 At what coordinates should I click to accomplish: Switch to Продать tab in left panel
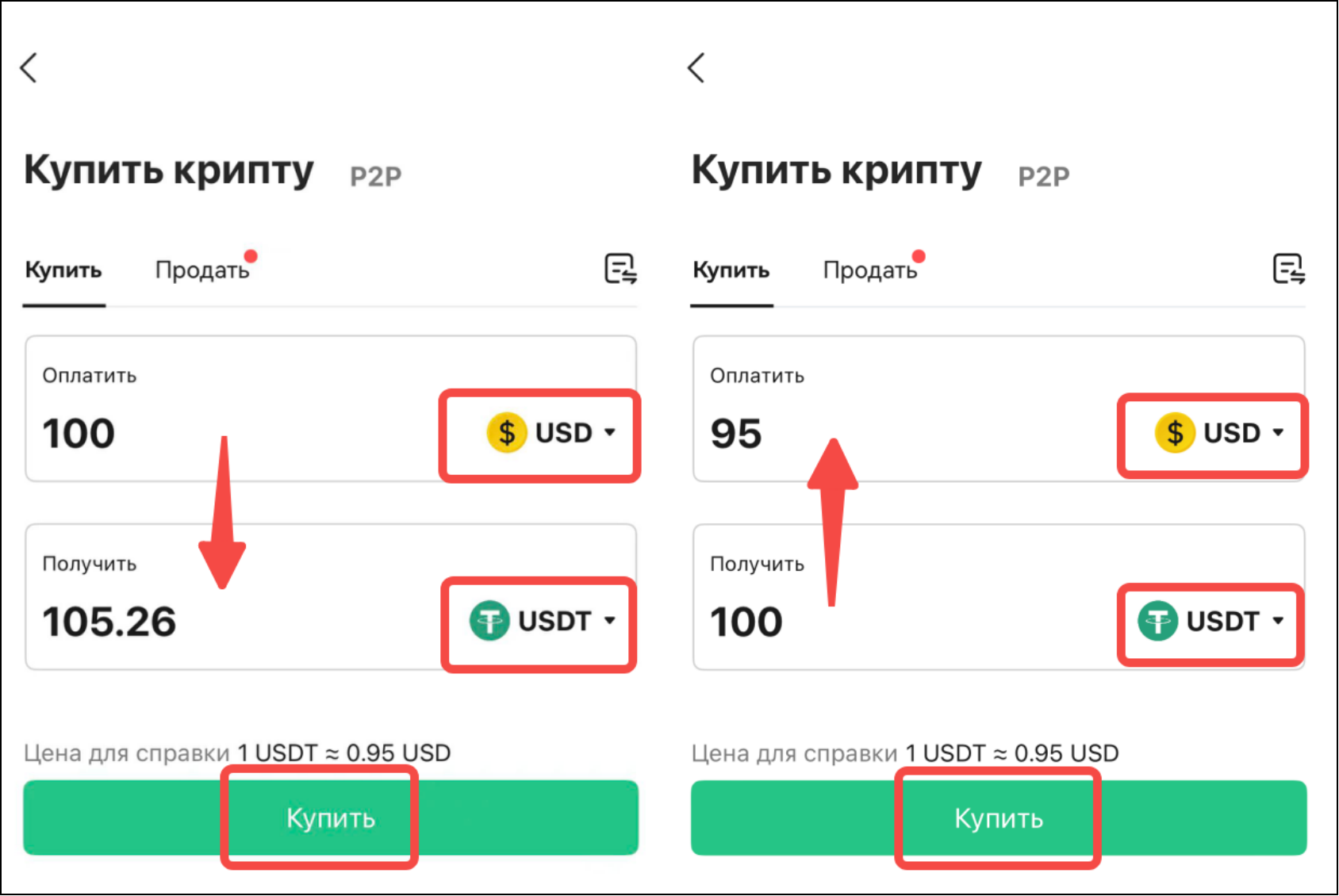(x=202, y=270)
